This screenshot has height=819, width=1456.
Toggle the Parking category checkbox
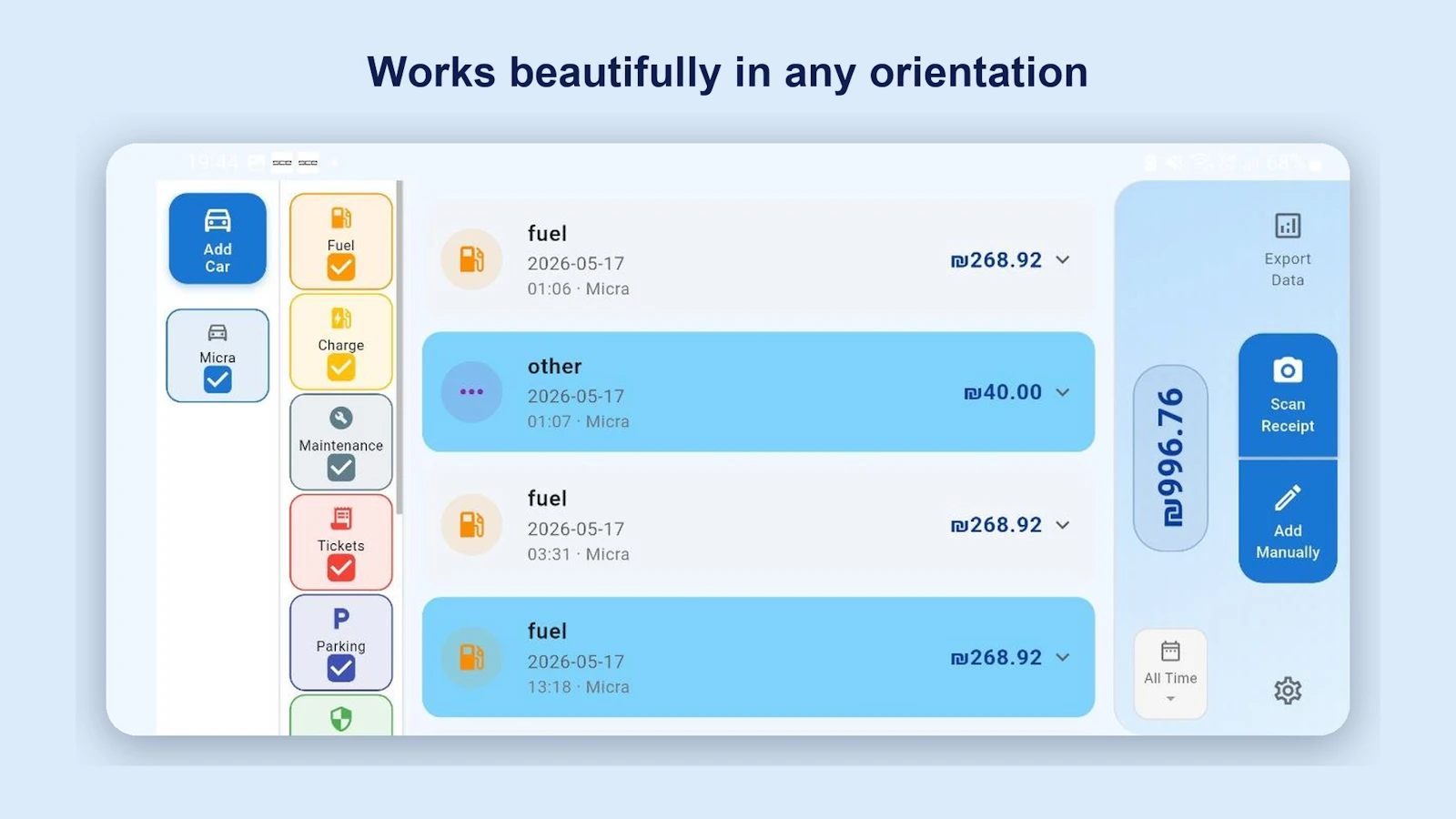[341, 669]
